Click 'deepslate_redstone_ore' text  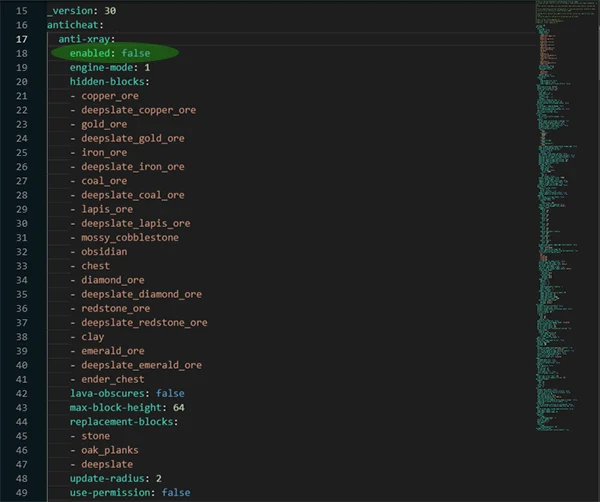coord(144,323)
